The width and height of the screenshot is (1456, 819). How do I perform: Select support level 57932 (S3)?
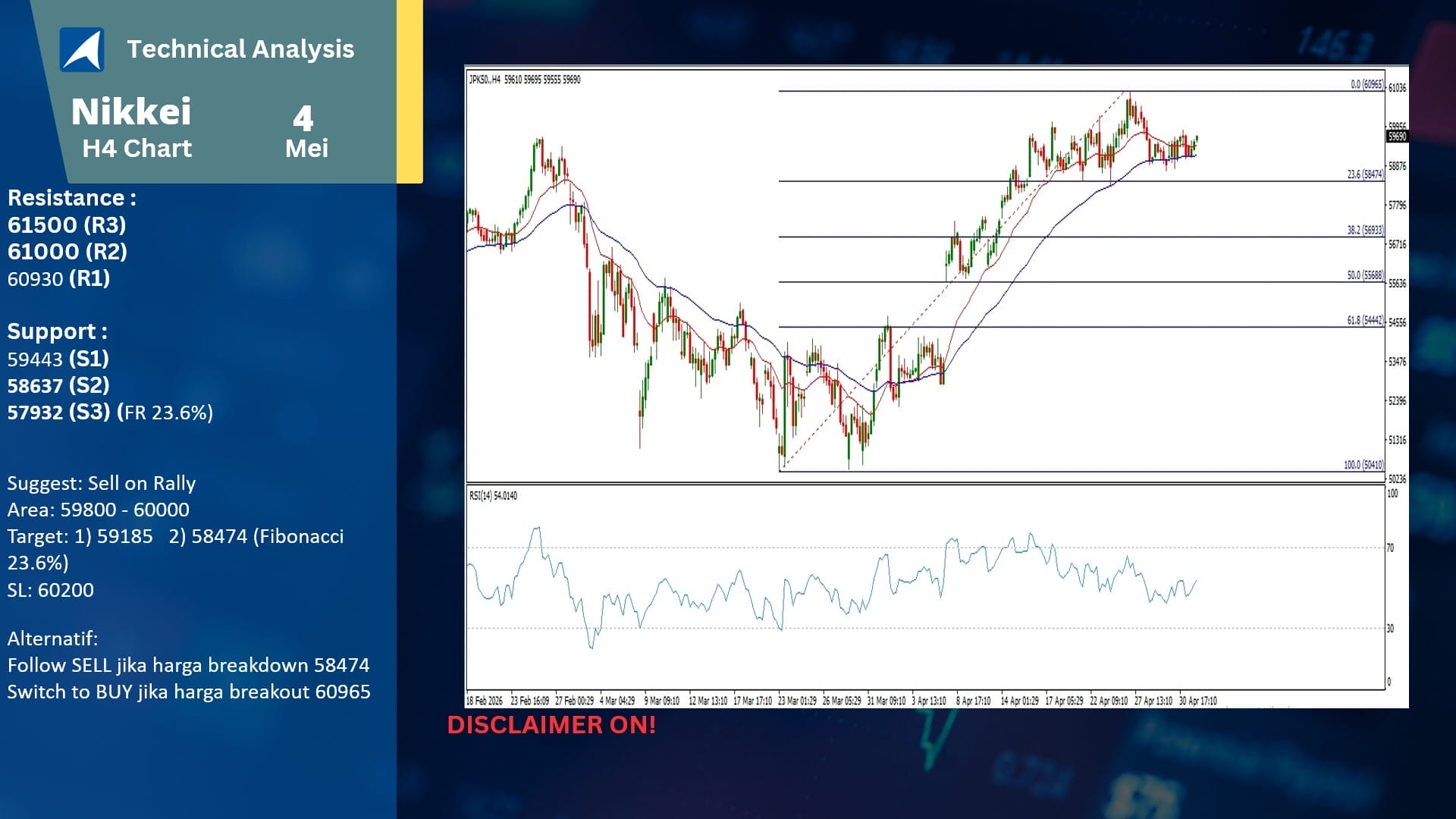110,412
